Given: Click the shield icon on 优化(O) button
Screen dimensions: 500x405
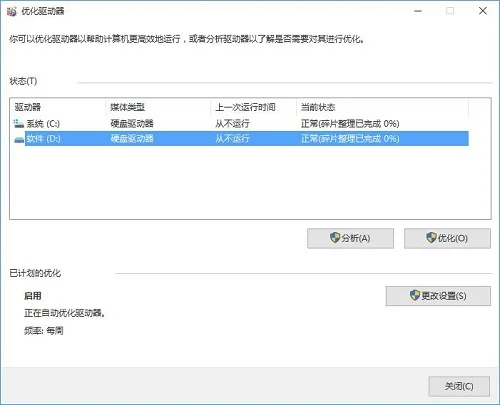Looking at the screenshot, I should tap(431, 238).
